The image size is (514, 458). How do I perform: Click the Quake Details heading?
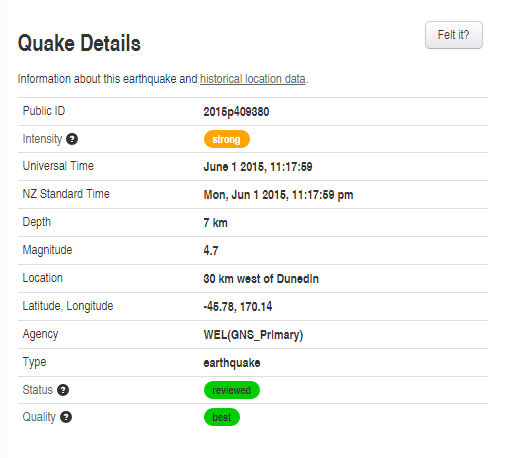point(79,43)
